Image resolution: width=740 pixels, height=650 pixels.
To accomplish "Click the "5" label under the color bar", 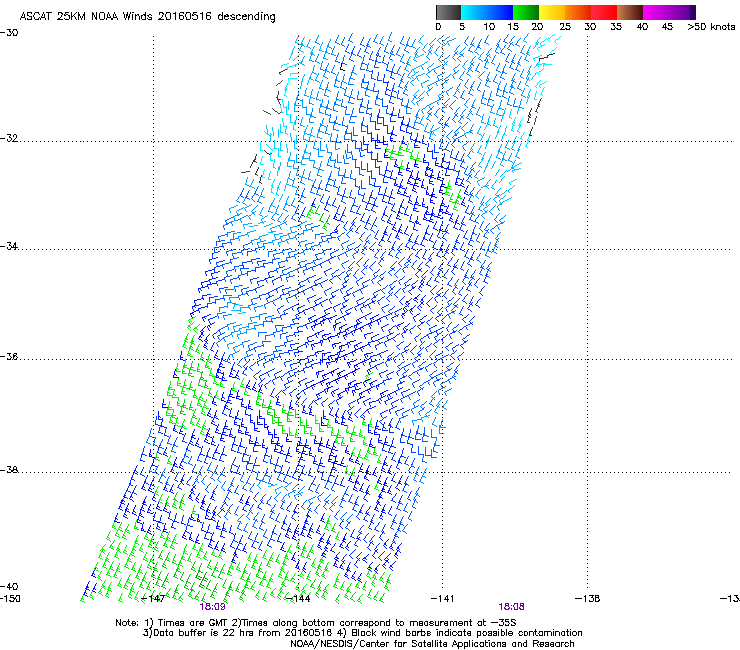I will point(462,26).
